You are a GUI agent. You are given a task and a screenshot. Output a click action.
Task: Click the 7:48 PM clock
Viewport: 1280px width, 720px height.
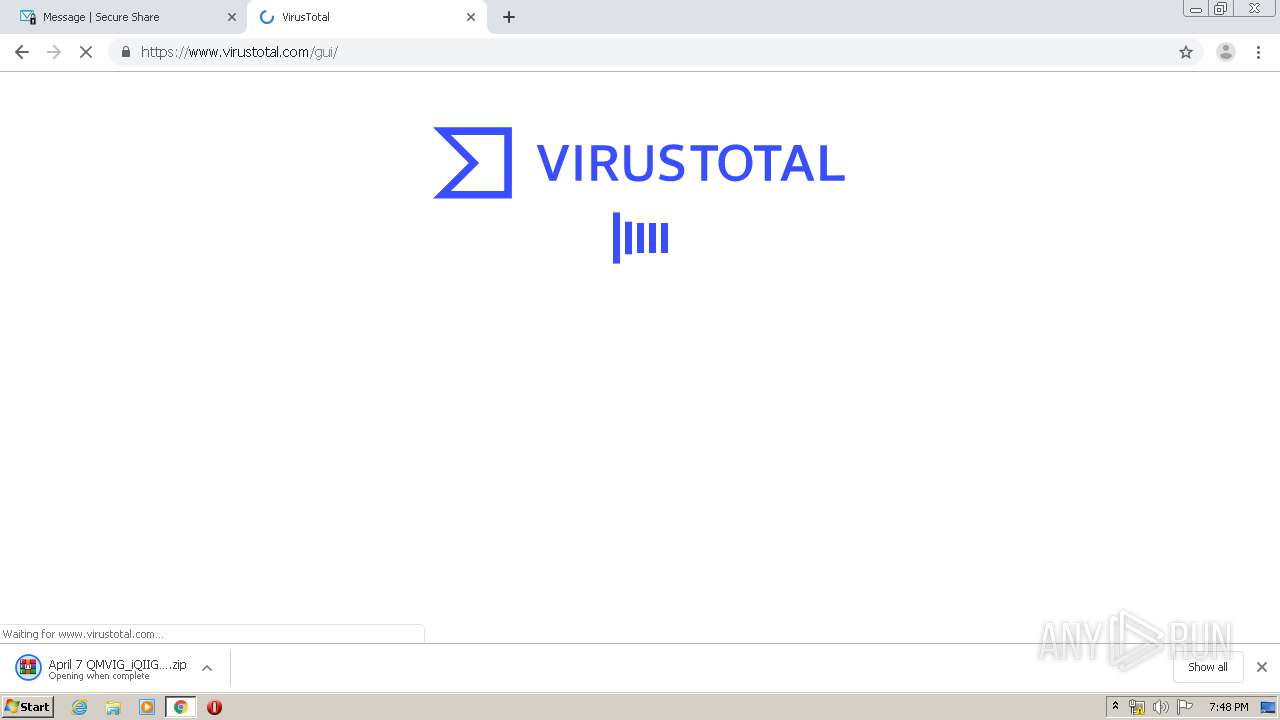[x=1228, y=707]
